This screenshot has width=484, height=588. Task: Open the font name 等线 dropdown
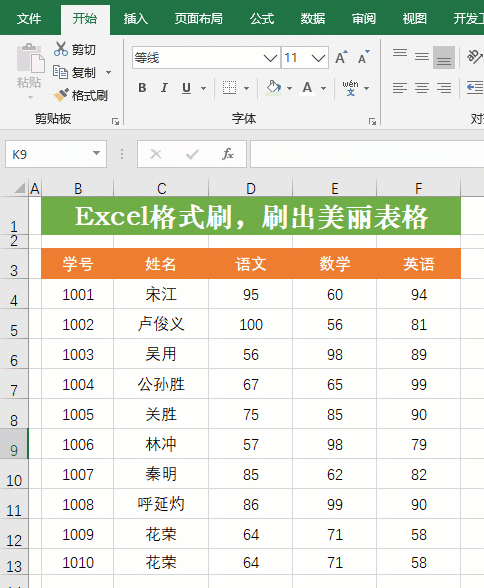(270, 58)
